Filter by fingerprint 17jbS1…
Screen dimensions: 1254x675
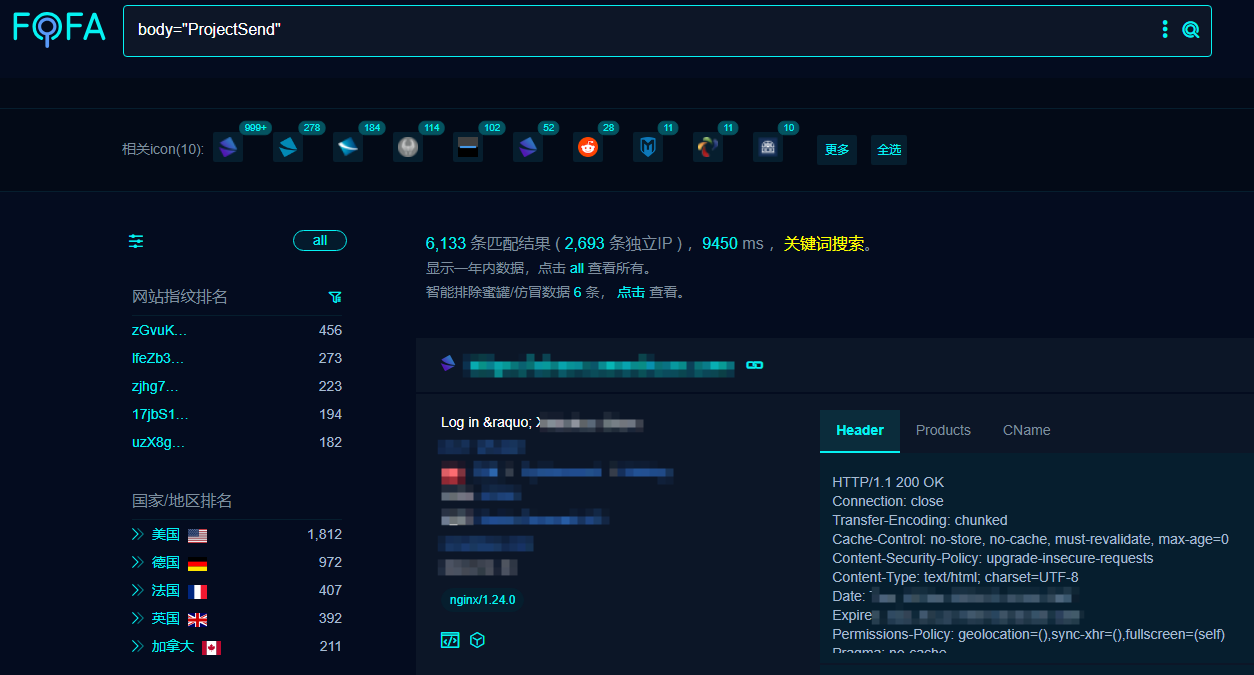coord(160,414)
